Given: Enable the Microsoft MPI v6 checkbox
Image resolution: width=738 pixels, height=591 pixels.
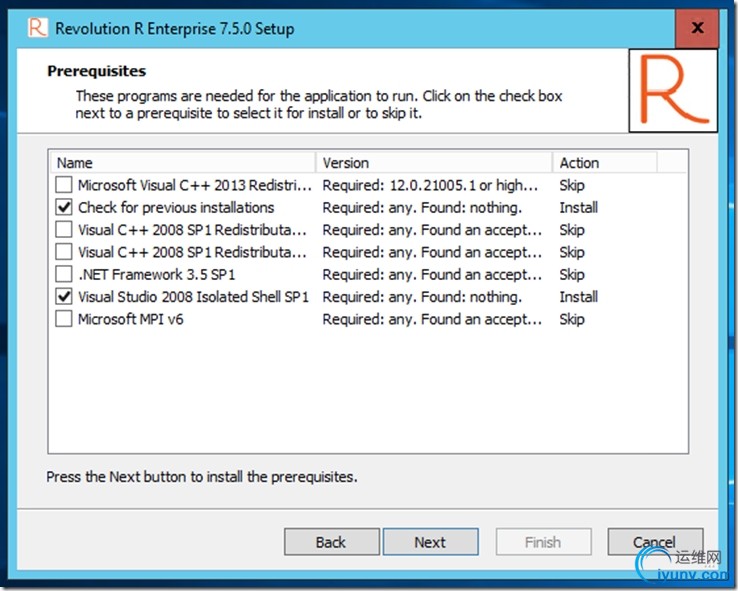Looking at the screenshot, I should [x=64, y=320].
